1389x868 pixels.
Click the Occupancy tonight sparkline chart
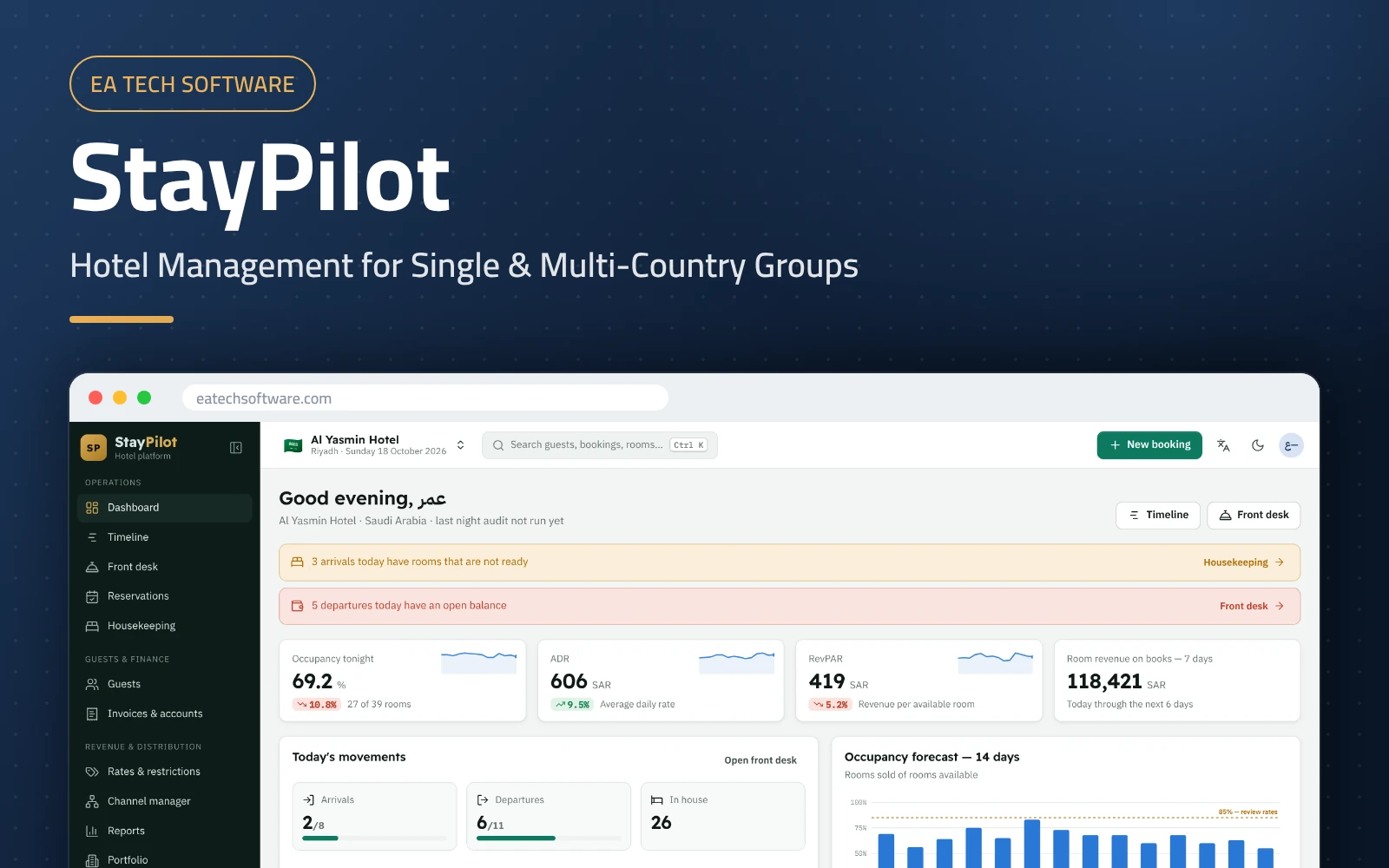(478, 662)
